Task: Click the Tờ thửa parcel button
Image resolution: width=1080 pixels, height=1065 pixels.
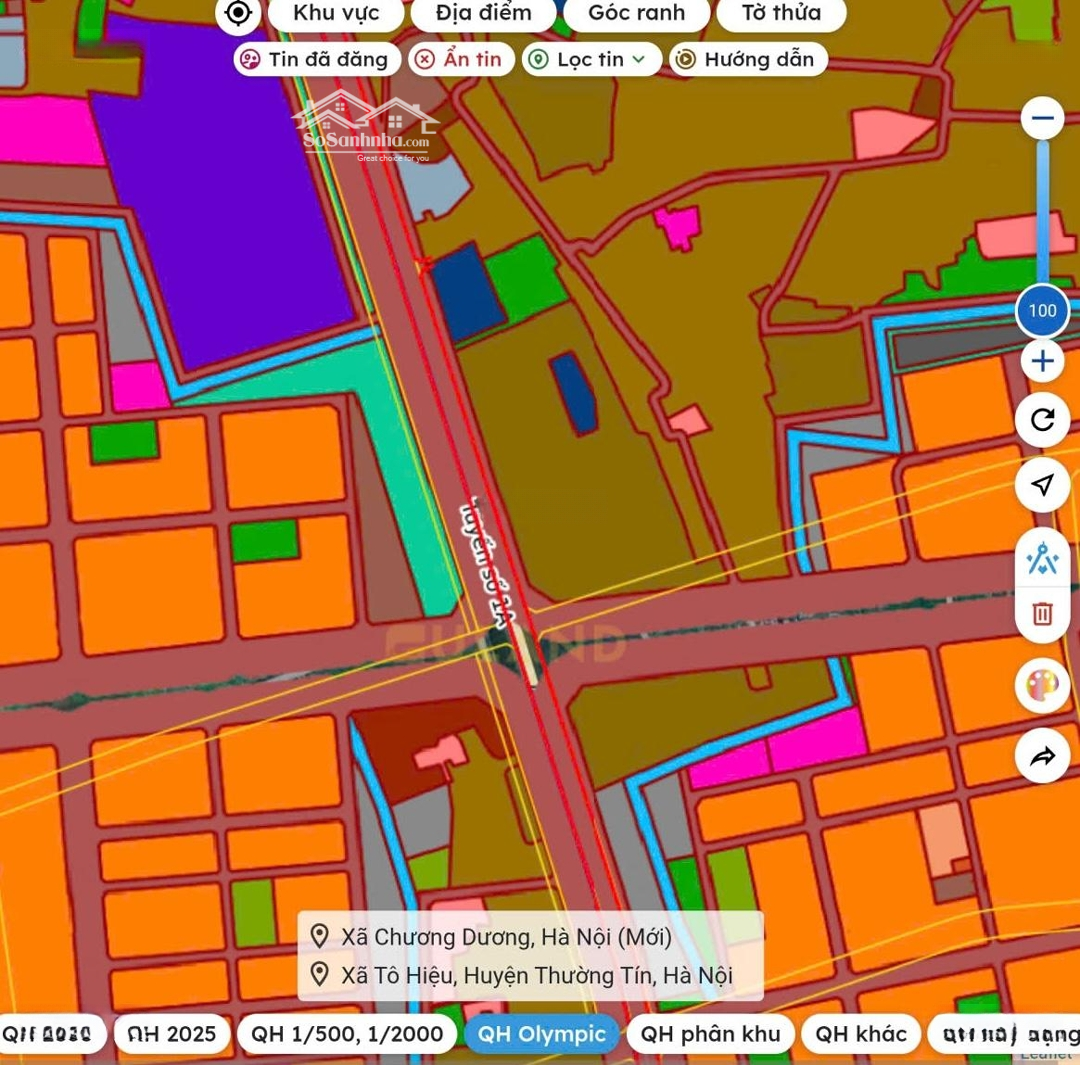Action: coord(781,13)
